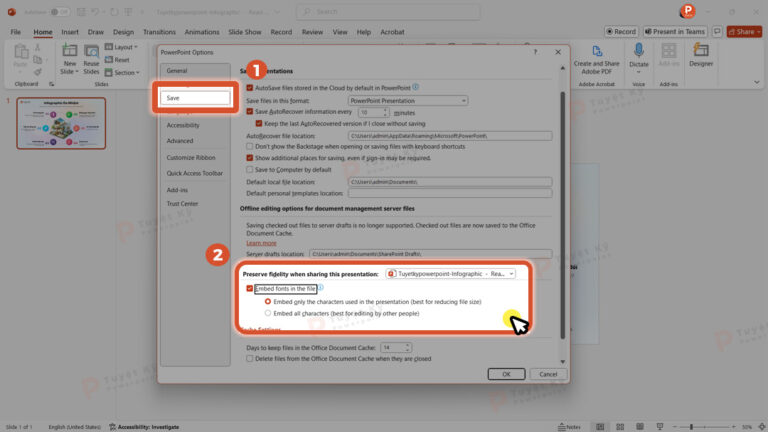Toggle Show additional places for saving checkbox
768x432 pixels.
click(x=250, y=158)
